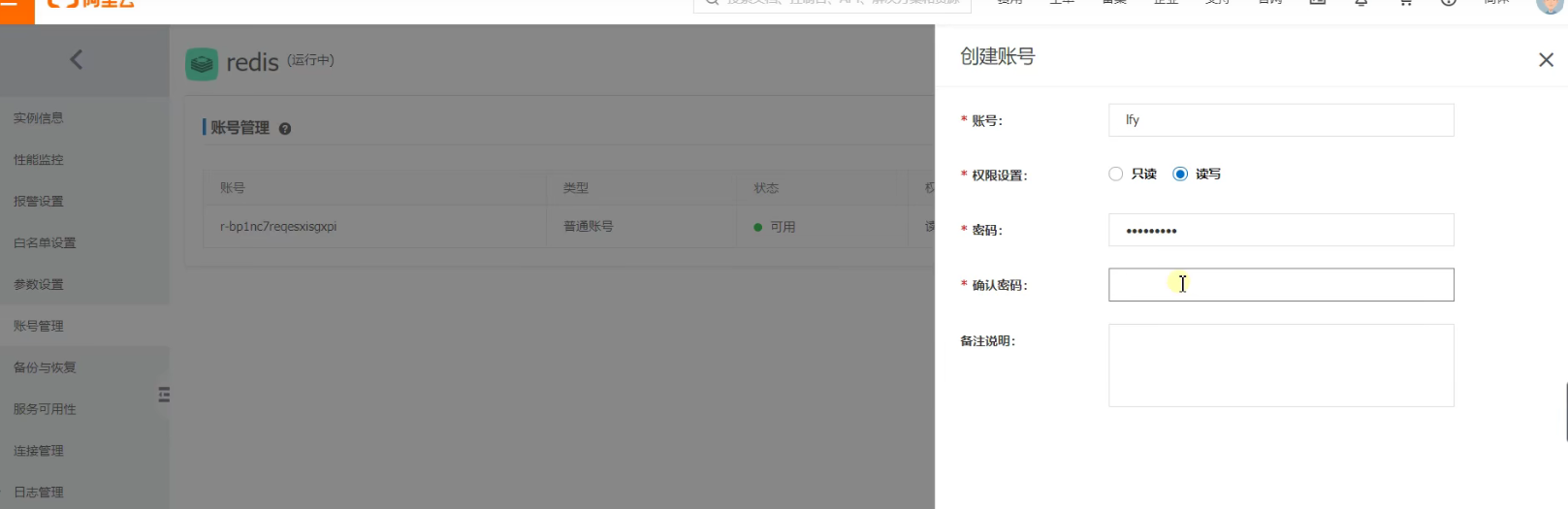Close the 创建账号 panel

(1546, 60)
